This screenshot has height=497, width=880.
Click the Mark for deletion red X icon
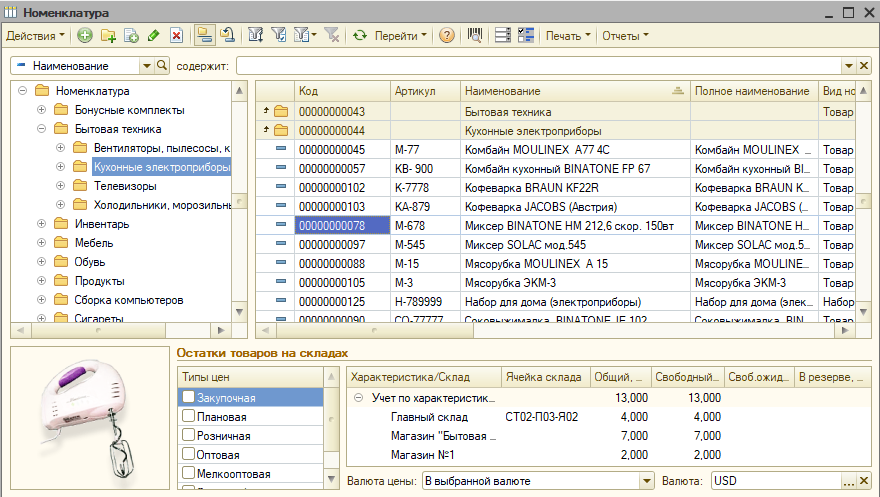tap(176, 36)
